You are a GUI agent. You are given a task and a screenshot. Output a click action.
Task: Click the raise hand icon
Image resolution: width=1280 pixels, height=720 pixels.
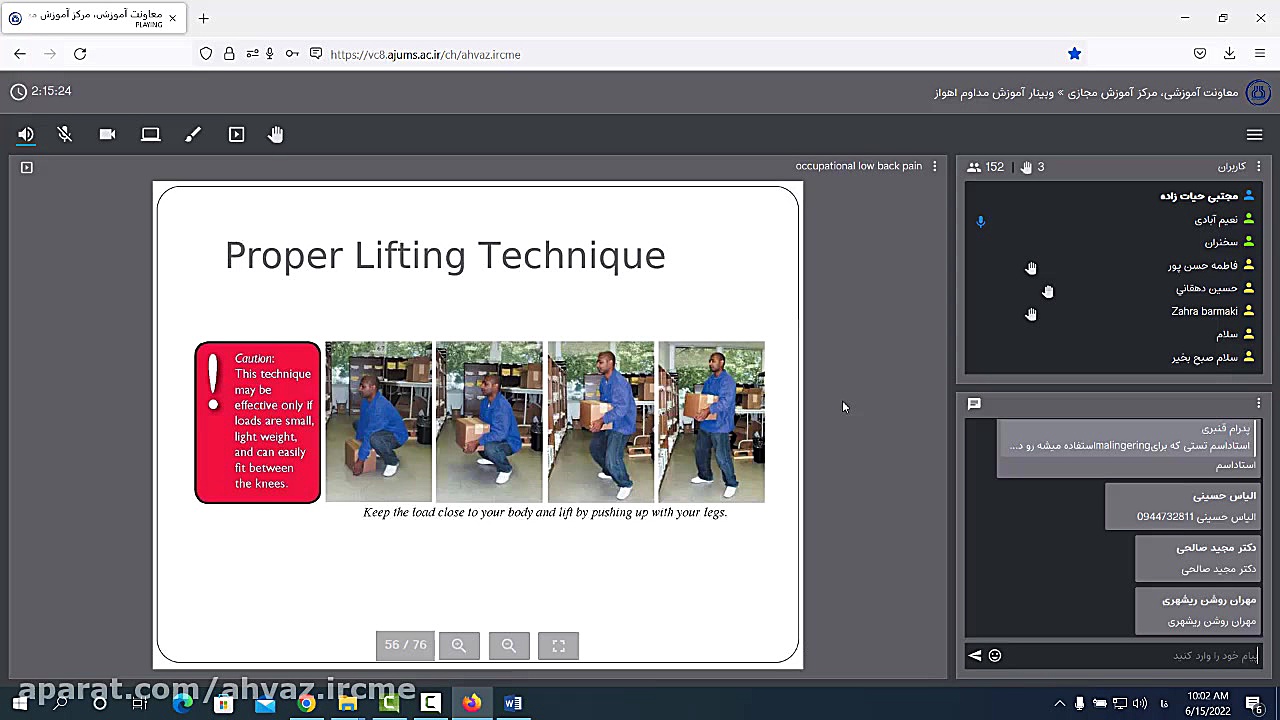pyautogui.click(x=276, y=135)
